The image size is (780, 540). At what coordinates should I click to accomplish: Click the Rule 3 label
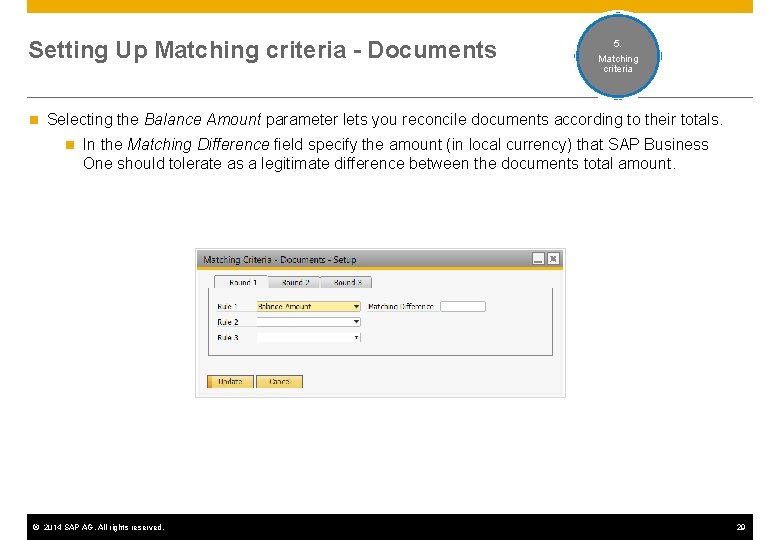[x=228, y=337]
